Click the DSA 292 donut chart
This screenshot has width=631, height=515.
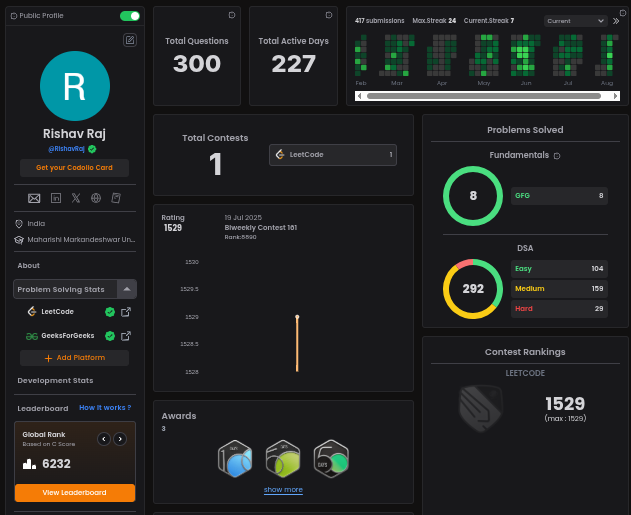pos(473,289)
